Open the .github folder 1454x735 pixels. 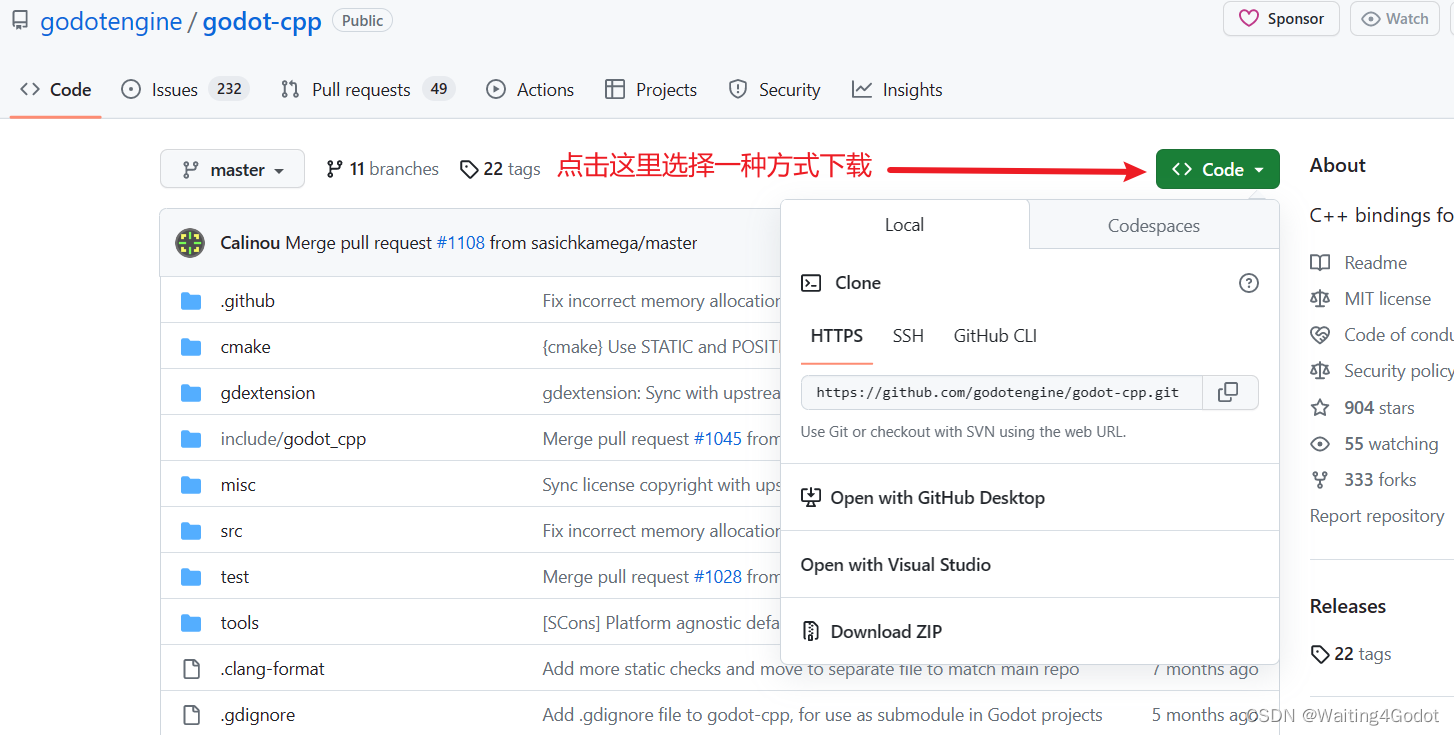(x=247, y=300)
